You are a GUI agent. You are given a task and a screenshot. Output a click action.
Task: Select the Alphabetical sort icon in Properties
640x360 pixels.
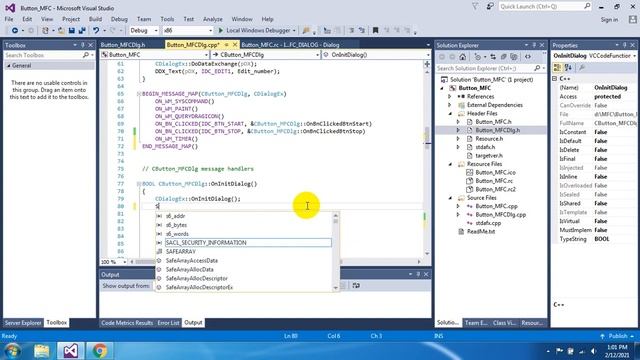click(x=568, y=68)
